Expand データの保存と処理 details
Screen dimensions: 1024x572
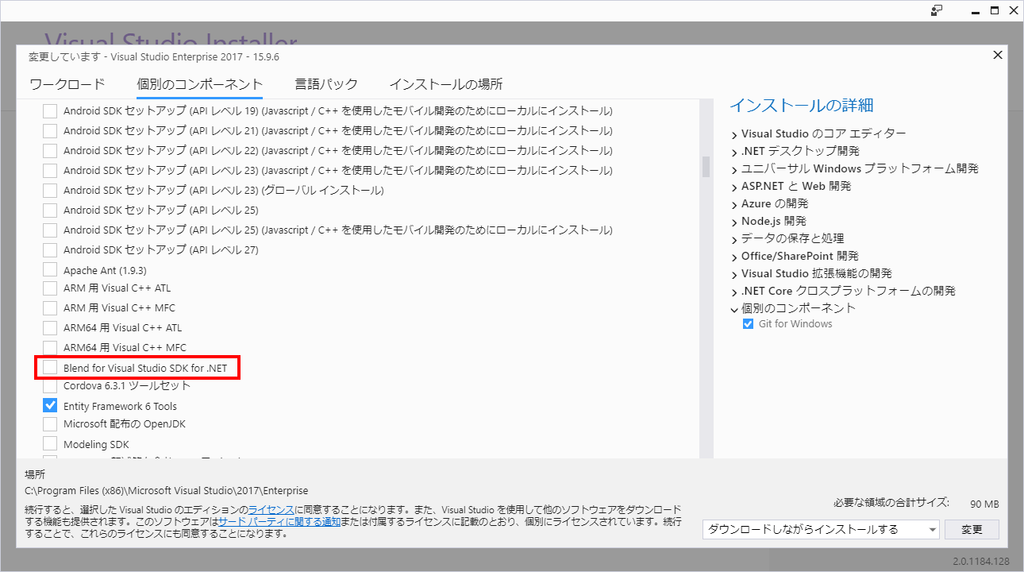click(x=734, y=240)
